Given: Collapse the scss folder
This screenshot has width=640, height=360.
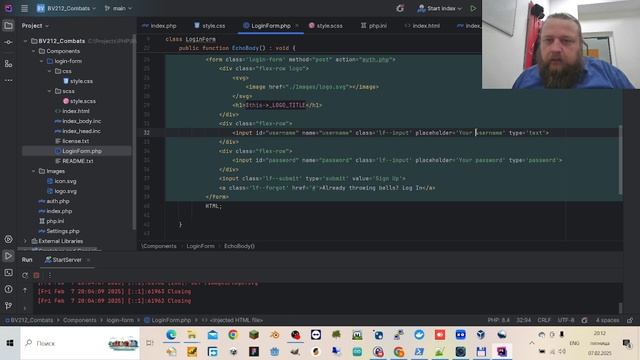Looking at the screenshot, I should tap(50, 91).
